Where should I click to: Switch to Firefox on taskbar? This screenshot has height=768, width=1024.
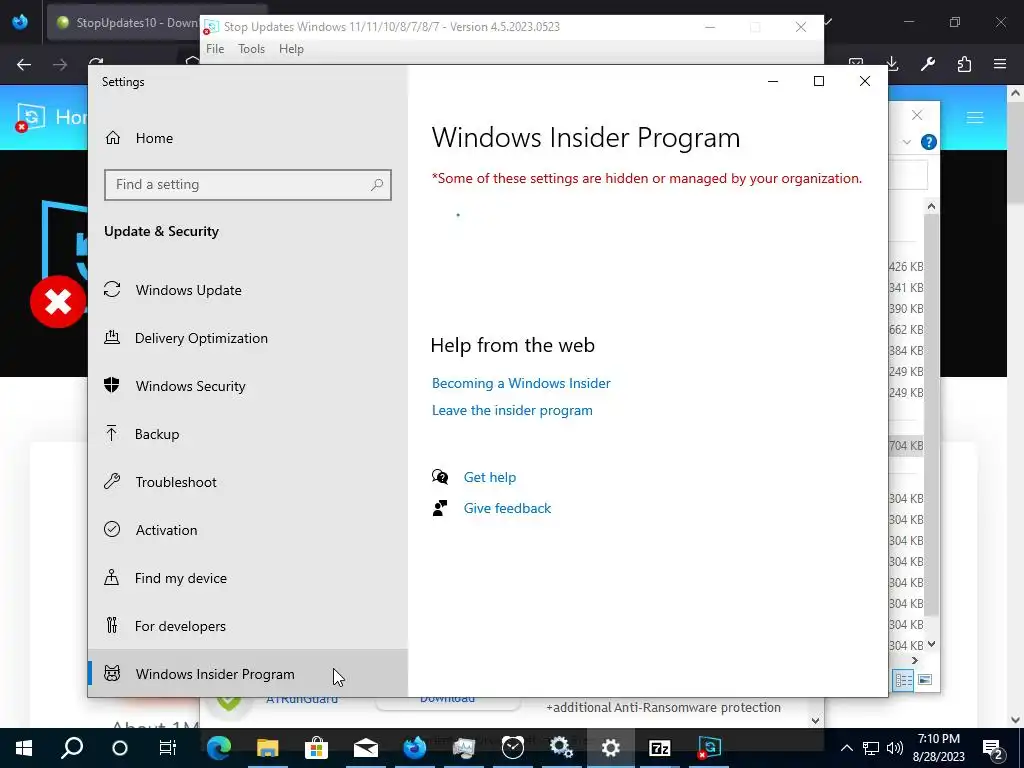pyautogui.click(x=415, y=748)
